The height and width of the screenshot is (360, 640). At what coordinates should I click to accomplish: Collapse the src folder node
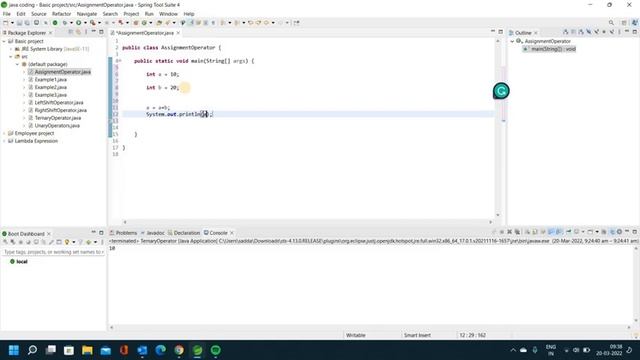pos(11,57)
